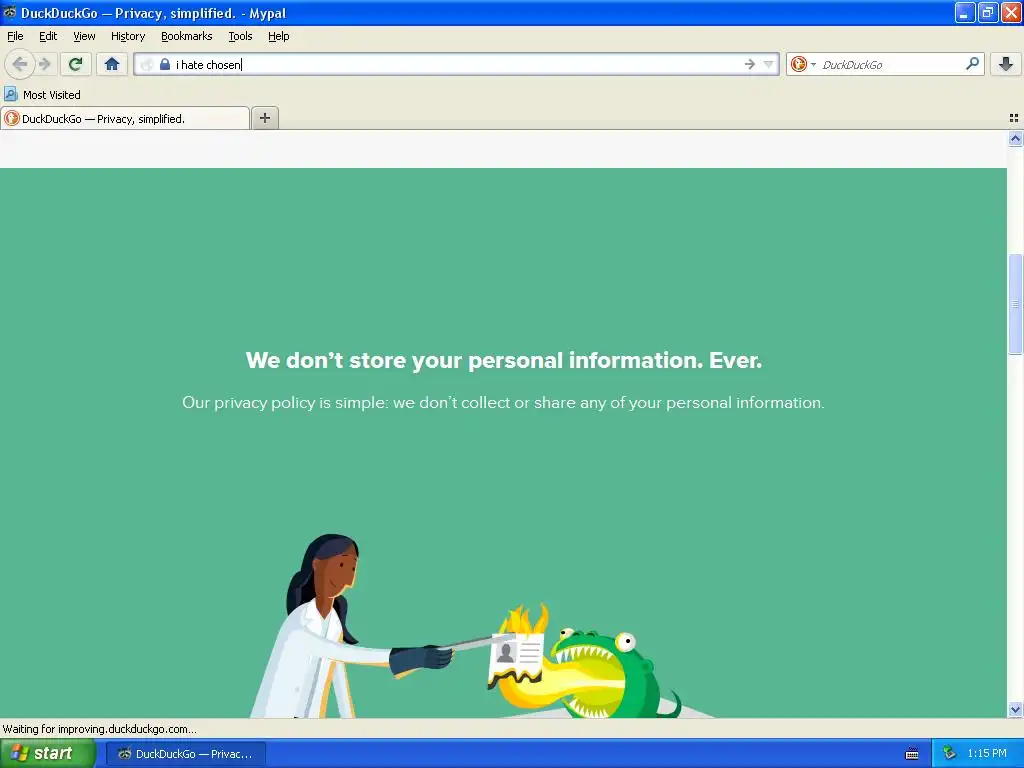1024x768 pixels.
Task: Open the Bookmarks menu
Action: (187, 36)
